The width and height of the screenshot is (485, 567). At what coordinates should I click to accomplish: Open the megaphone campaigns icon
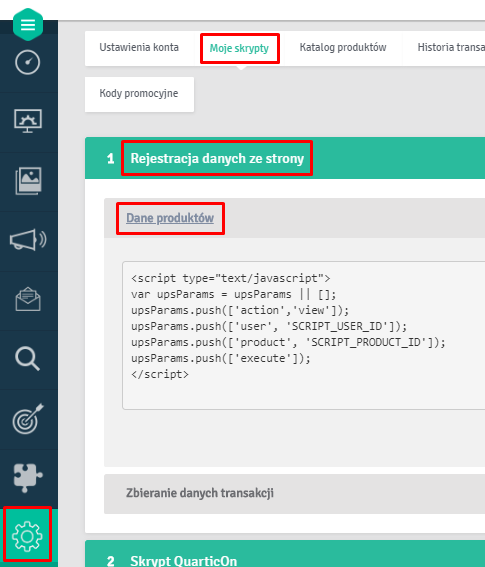click(28, 240)
